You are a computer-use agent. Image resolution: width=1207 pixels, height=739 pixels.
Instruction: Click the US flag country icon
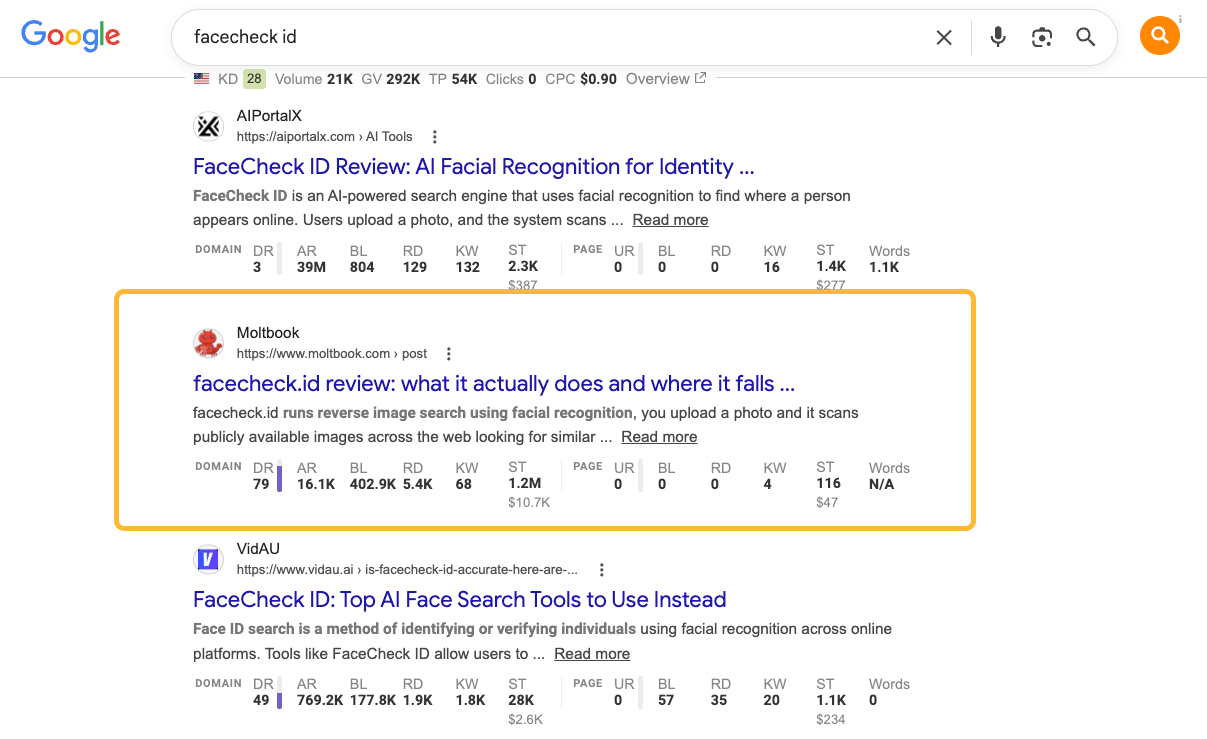coord(202,79)
